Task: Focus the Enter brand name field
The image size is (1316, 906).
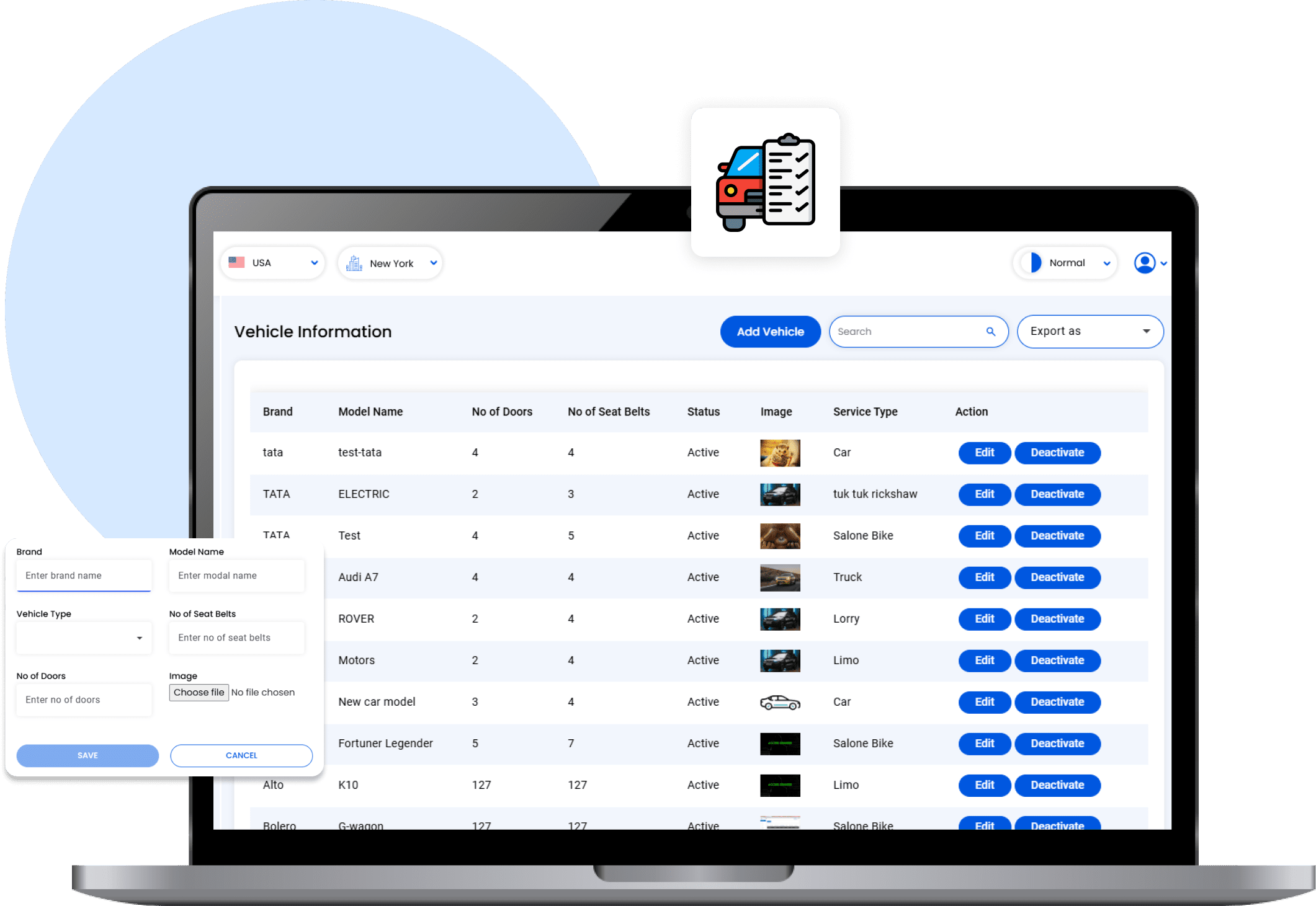Action: pos(84,575)
